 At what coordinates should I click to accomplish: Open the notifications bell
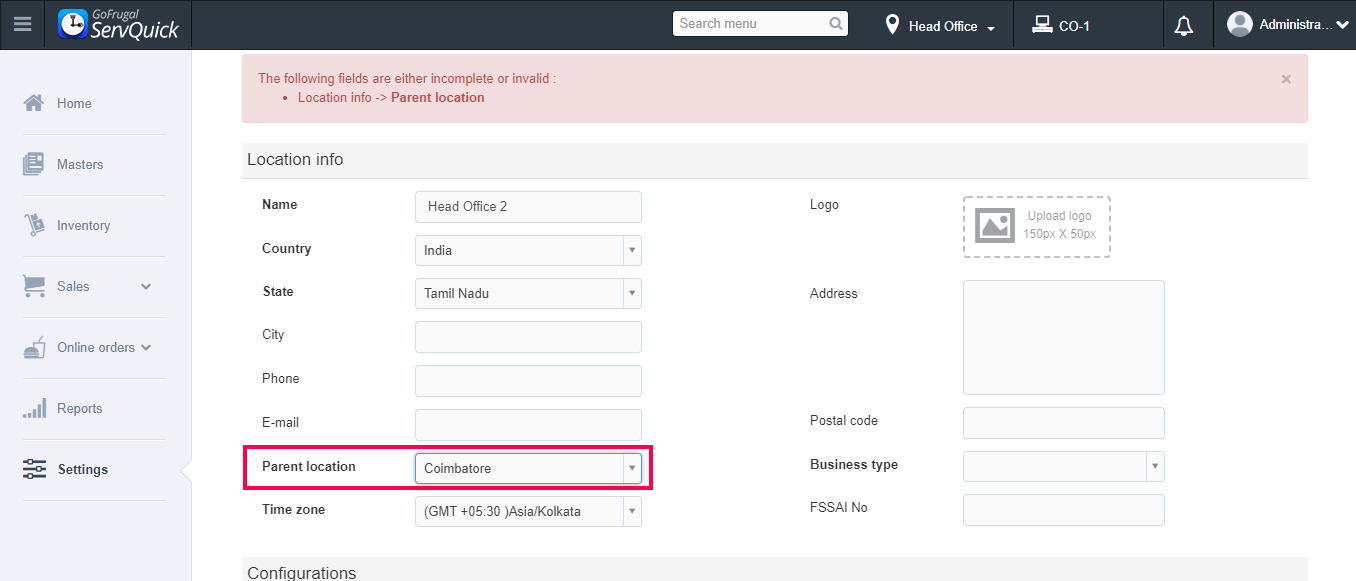[1184, 26]
